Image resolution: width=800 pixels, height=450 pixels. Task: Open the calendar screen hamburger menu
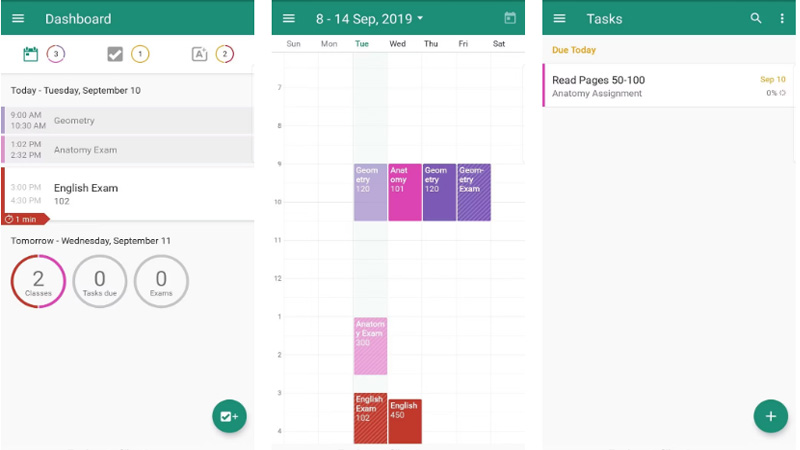click(x=289, y=19)
